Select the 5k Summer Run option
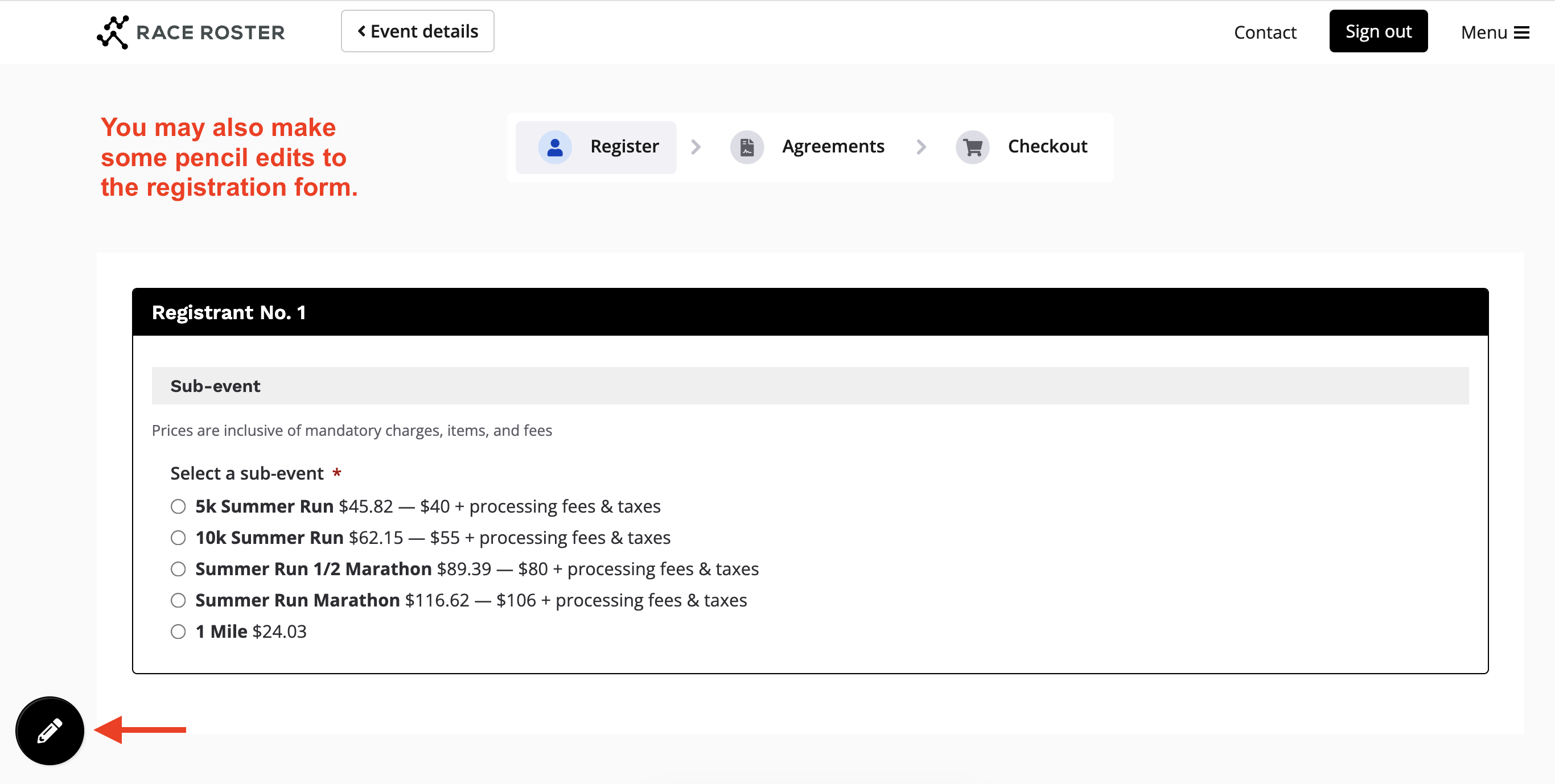Viewport: 1555px width, 784px height. pyautogui.click(x=178, y=506)
